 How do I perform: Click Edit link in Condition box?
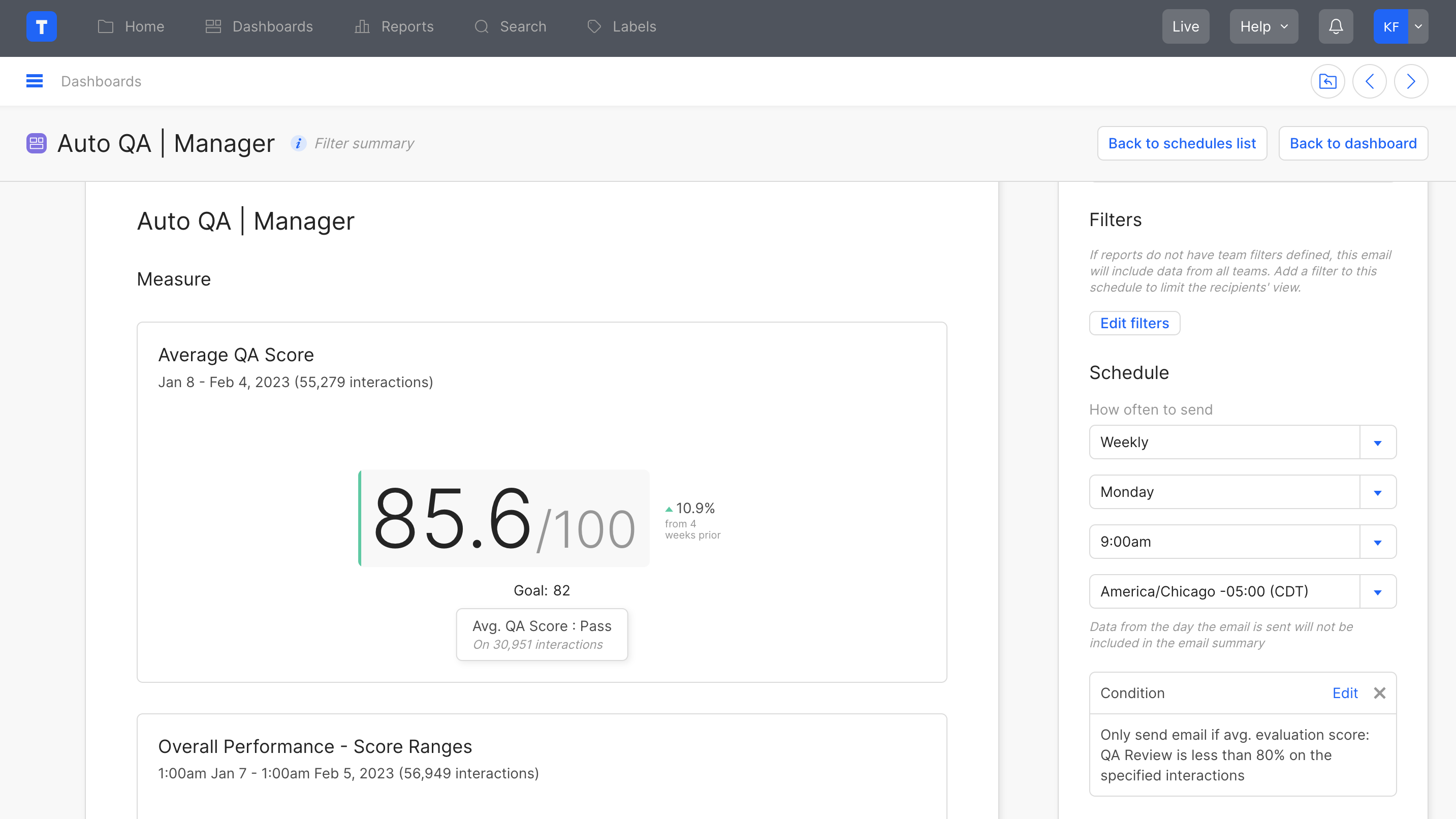pyautogui.click(x=1345, y=693)
